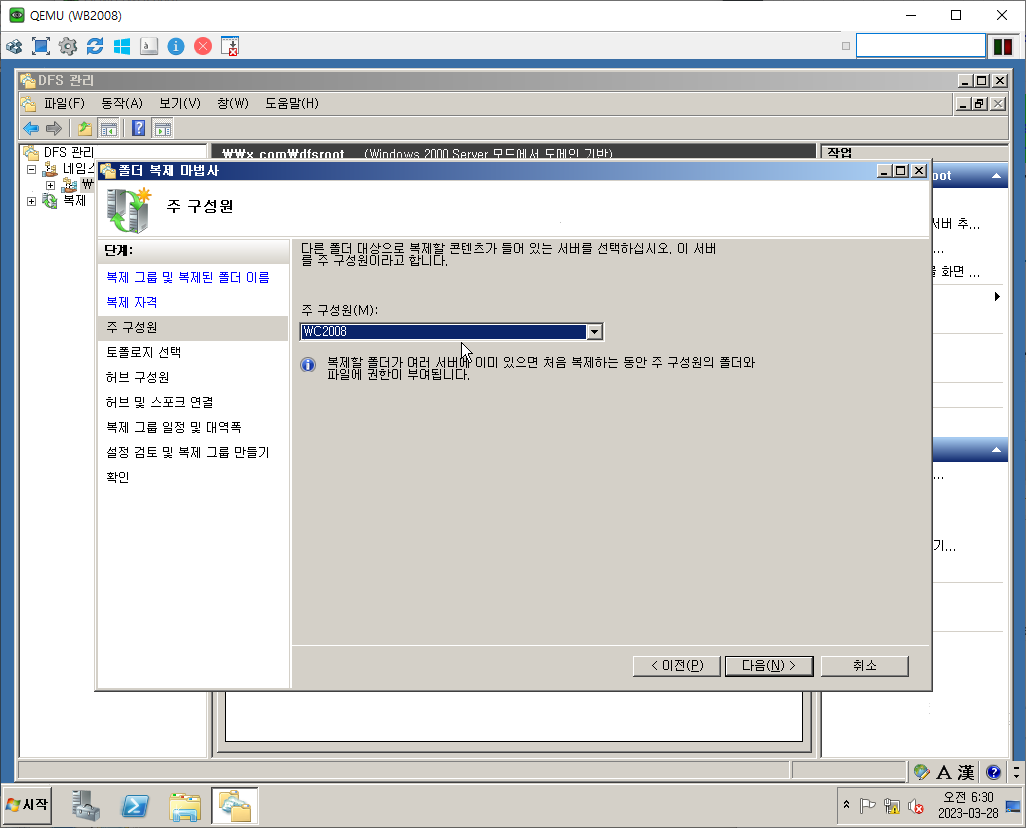Click the blue refresh arrows icon in QEMU toolbar

95,46
